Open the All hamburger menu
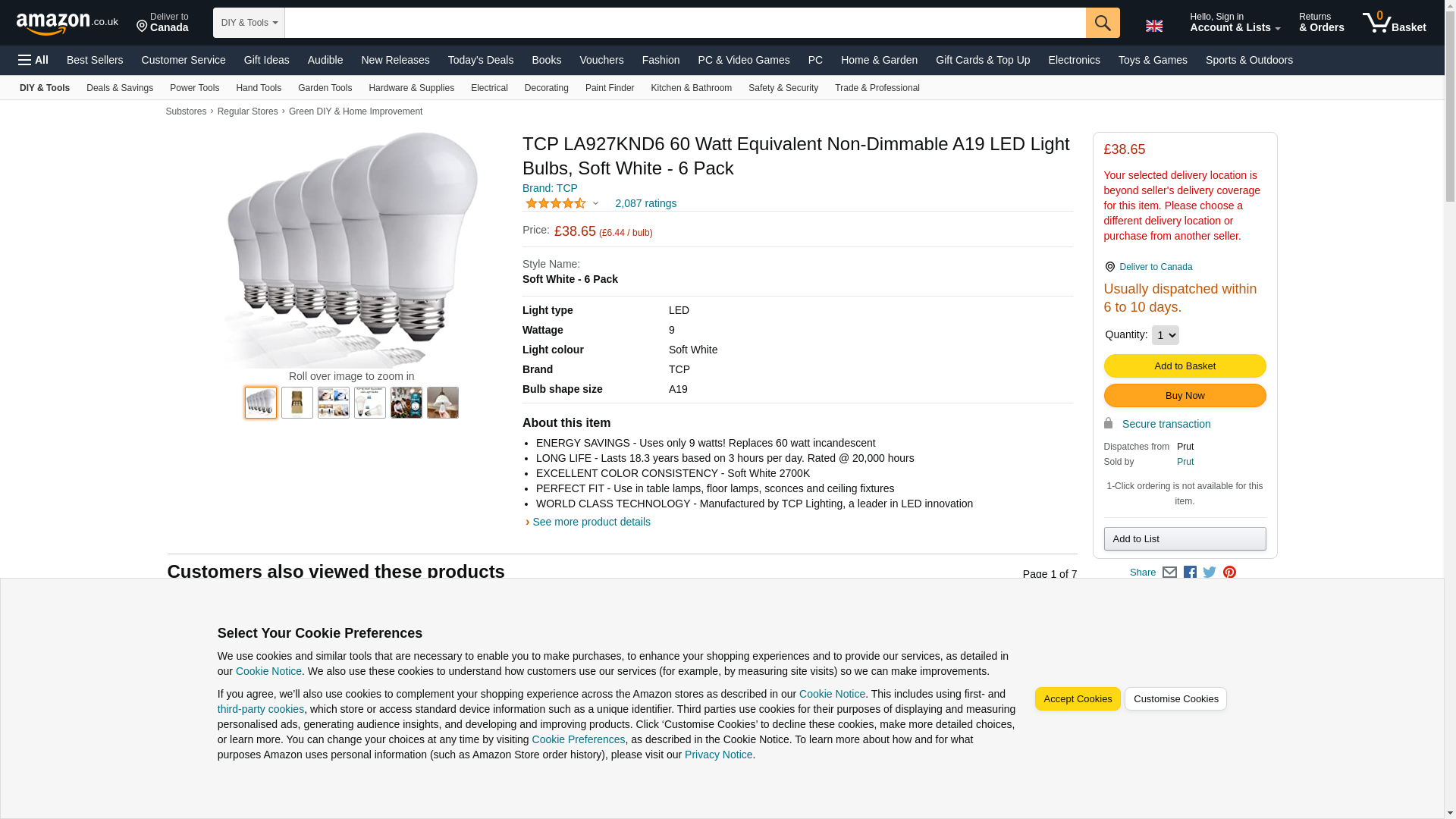1456x819 pixels. 33,60
